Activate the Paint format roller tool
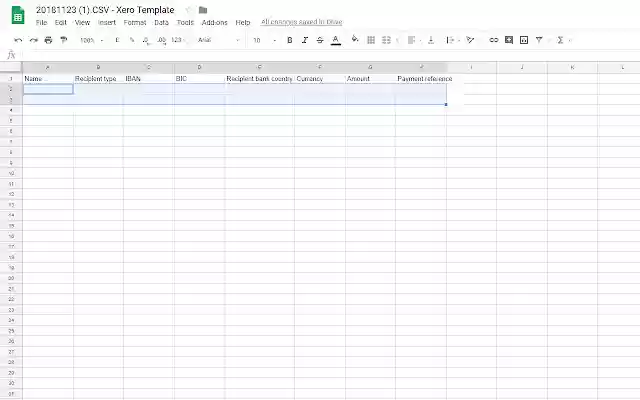This screenshot has width=640, height=400. [x=64, y=40]
